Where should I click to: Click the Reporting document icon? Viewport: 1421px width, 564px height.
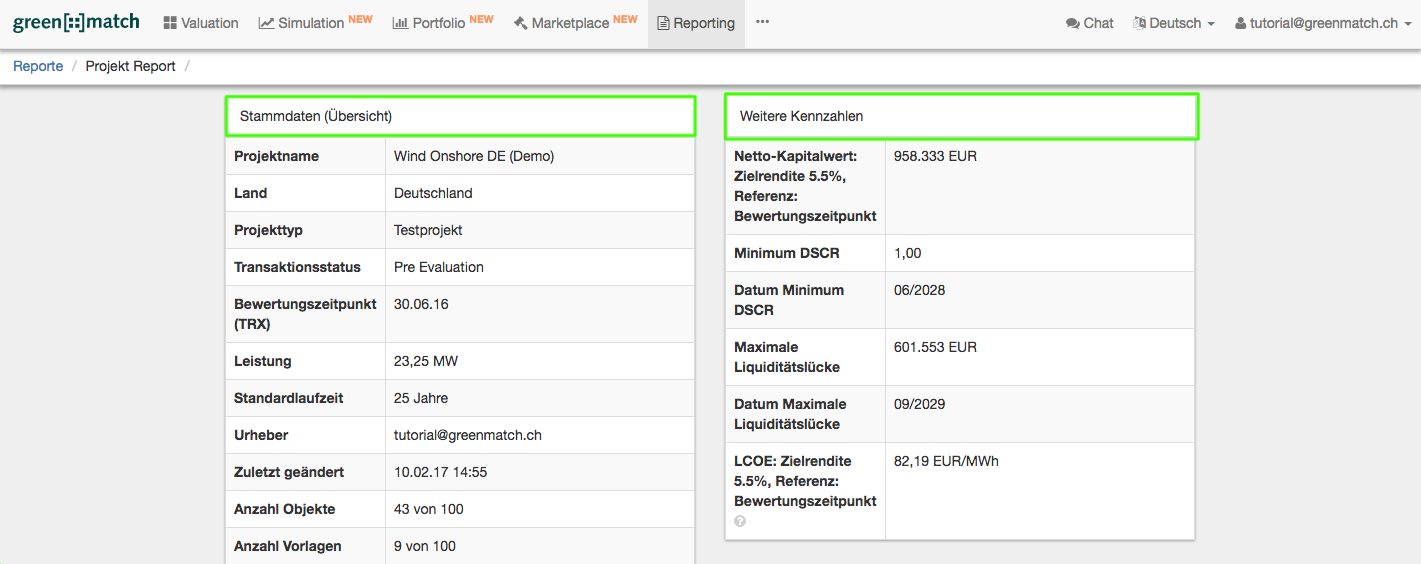coord(663,23)
